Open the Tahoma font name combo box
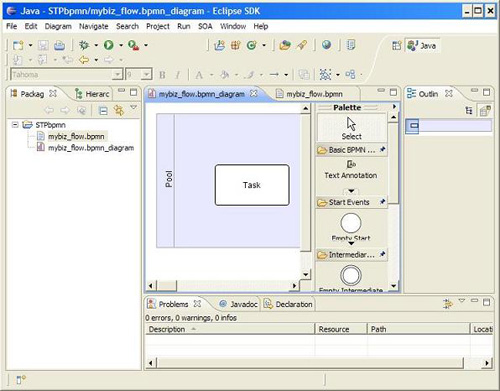 [67, 74]
